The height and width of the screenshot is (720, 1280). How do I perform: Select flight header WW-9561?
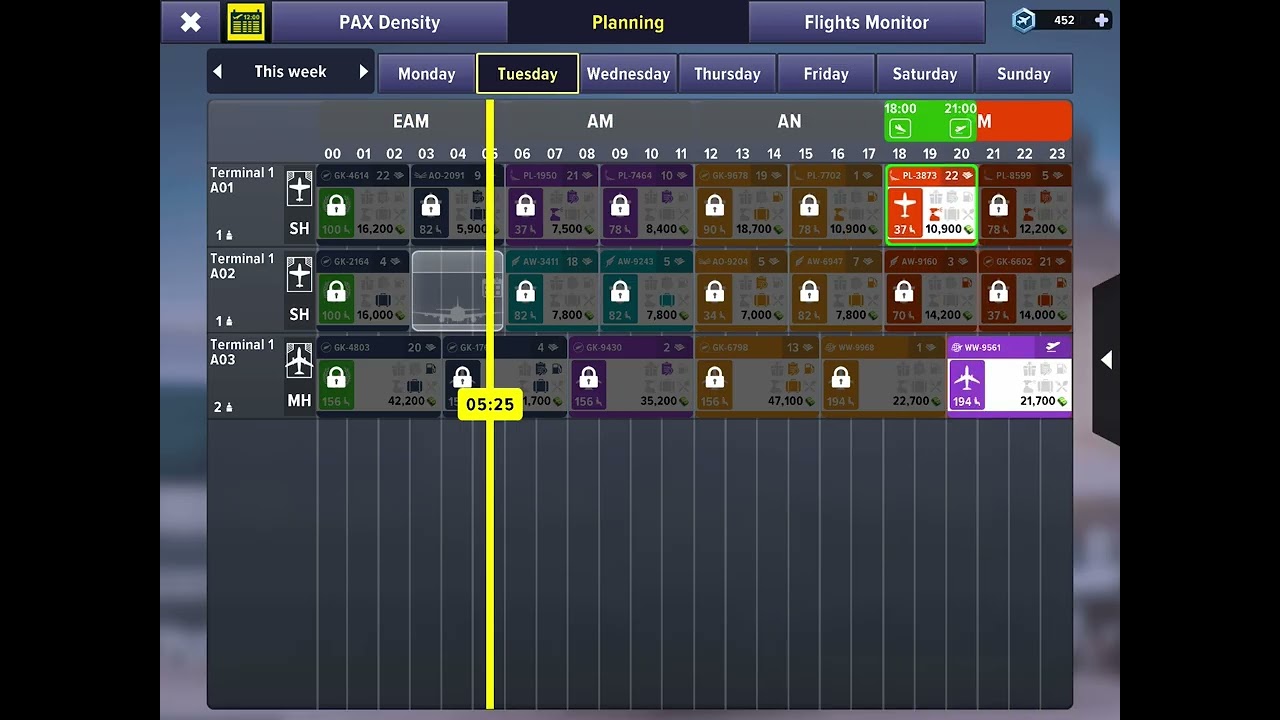coord(1009,347)
